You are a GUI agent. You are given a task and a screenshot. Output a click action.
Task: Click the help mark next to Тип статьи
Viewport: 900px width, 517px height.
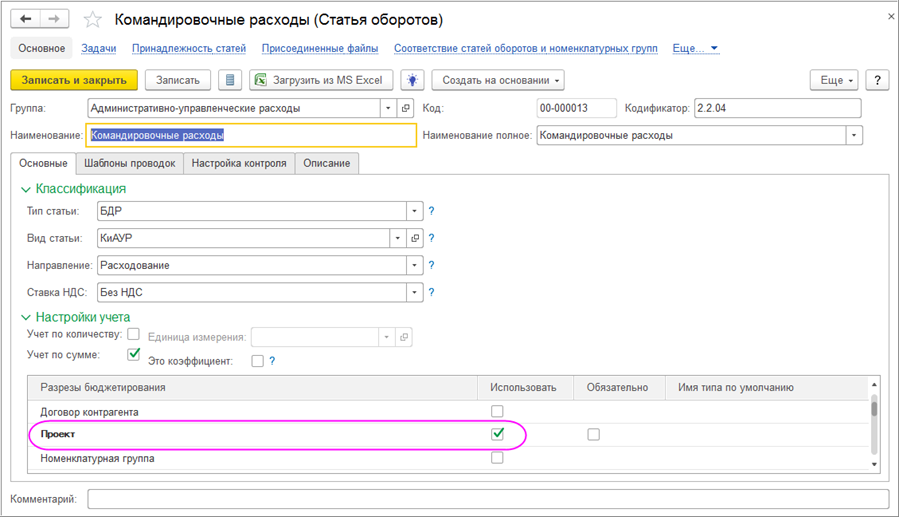click(x=432, y=211)
